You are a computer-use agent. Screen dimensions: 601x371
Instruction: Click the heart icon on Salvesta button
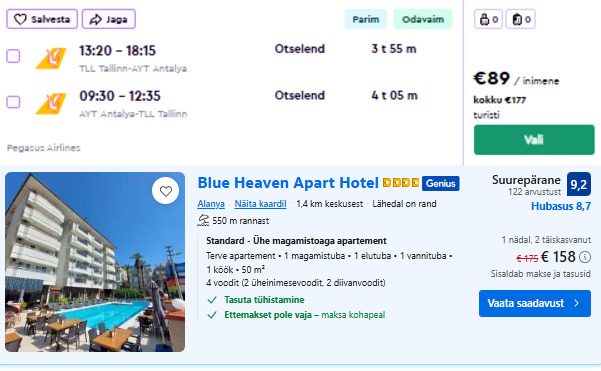(20, 19)
